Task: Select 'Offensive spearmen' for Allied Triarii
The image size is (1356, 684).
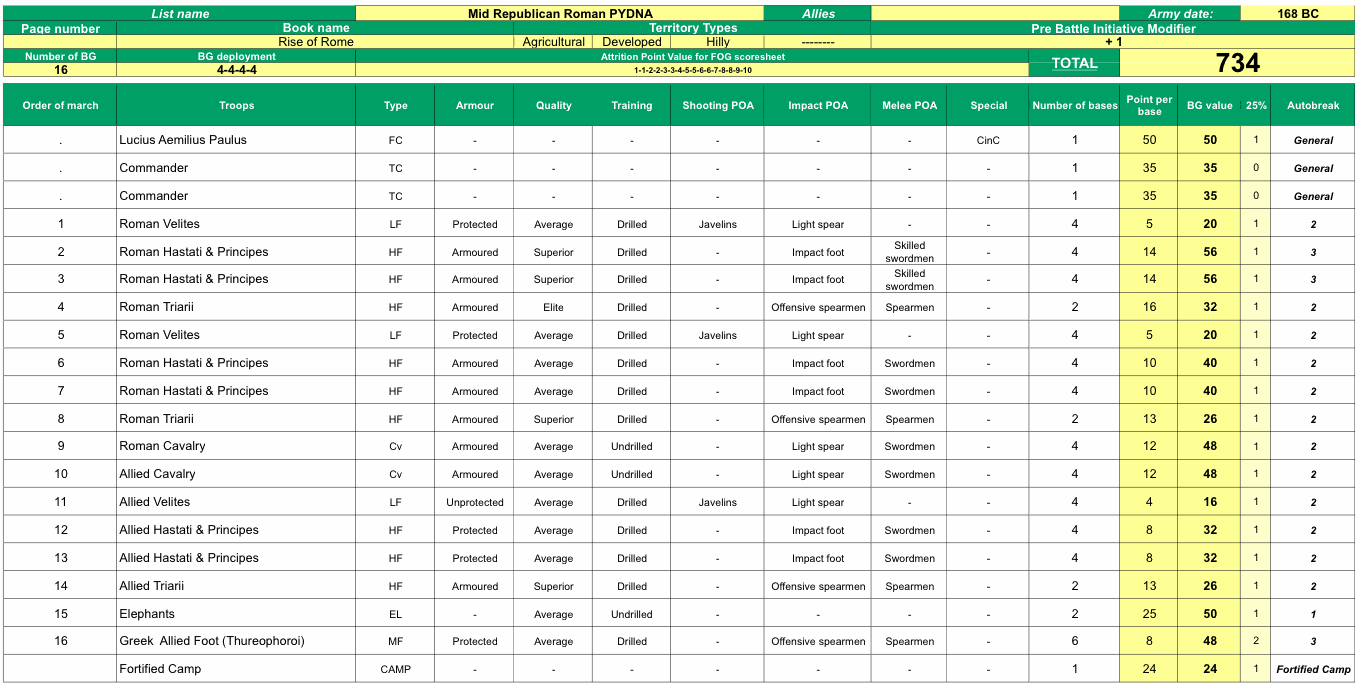Action: (818, 586)
